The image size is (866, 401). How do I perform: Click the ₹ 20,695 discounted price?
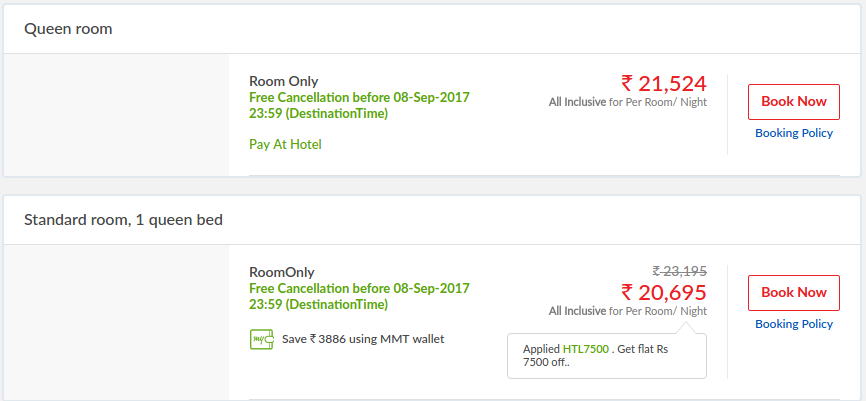coord(664,291)
